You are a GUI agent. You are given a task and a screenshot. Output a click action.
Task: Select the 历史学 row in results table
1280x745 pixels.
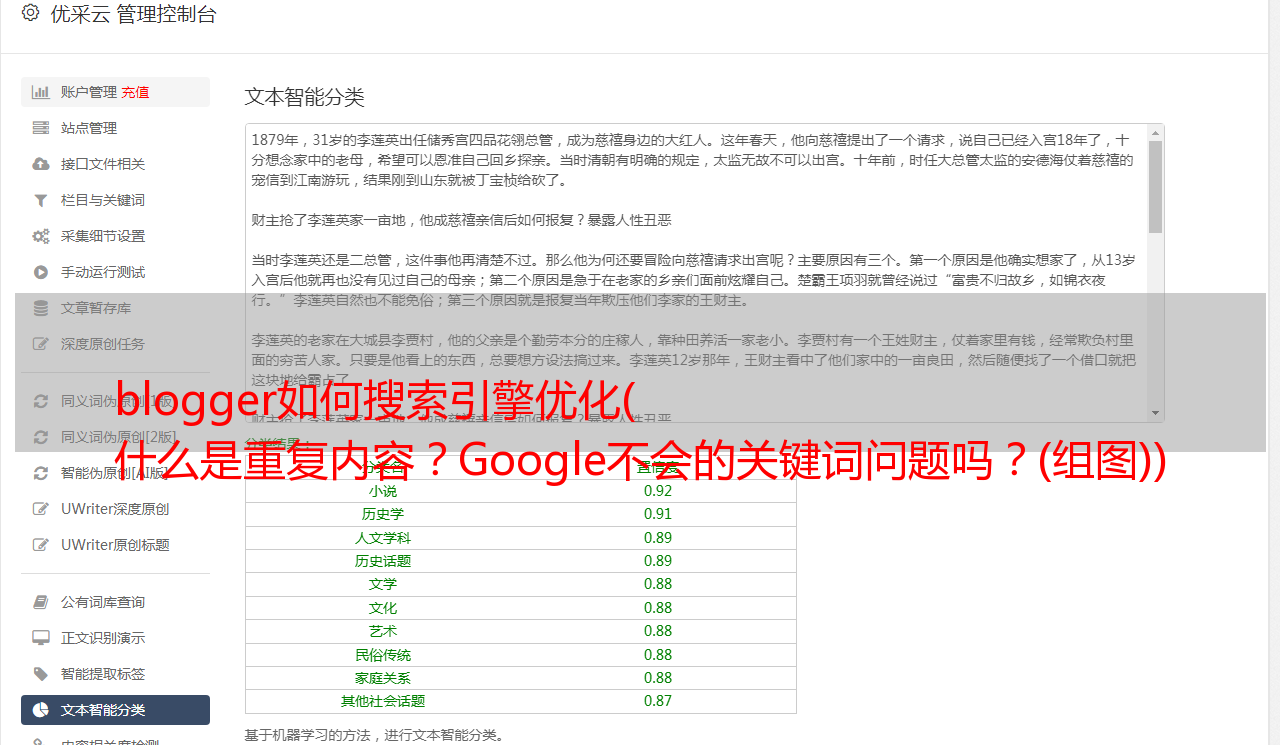click(520, 514)
